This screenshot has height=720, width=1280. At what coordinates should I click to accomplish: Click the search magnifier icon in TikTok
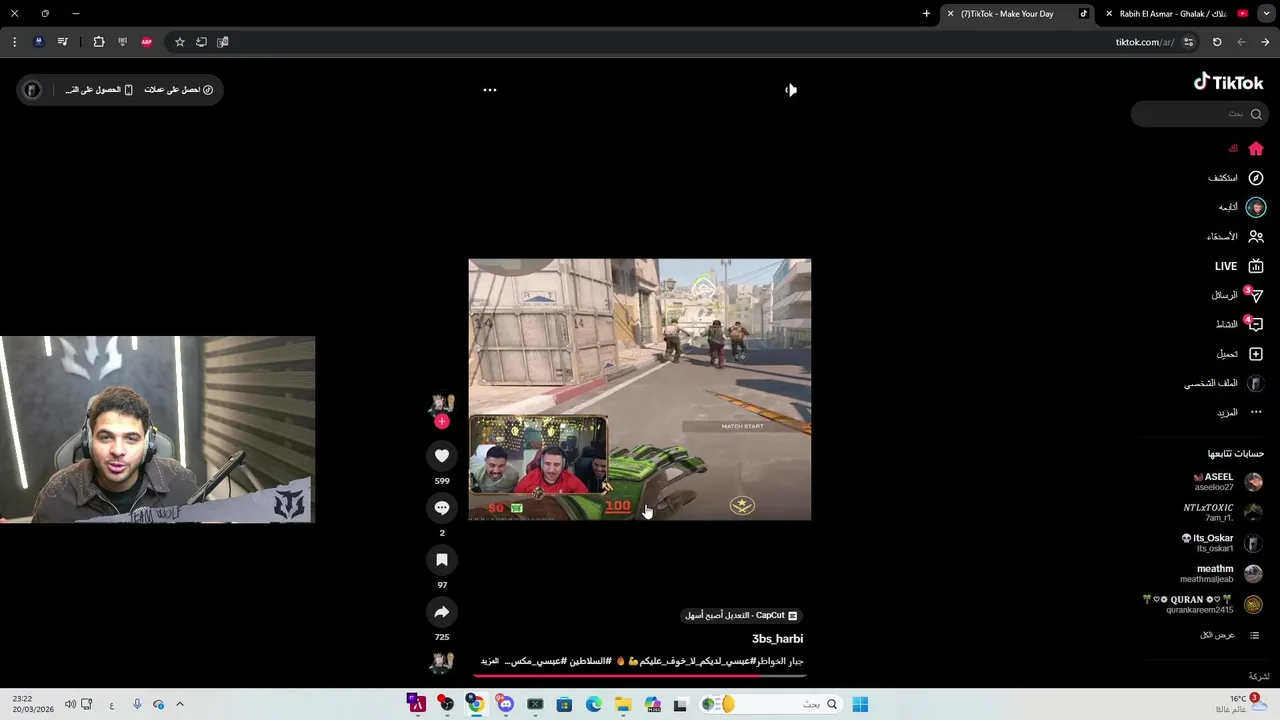[x=1256, y=114]
